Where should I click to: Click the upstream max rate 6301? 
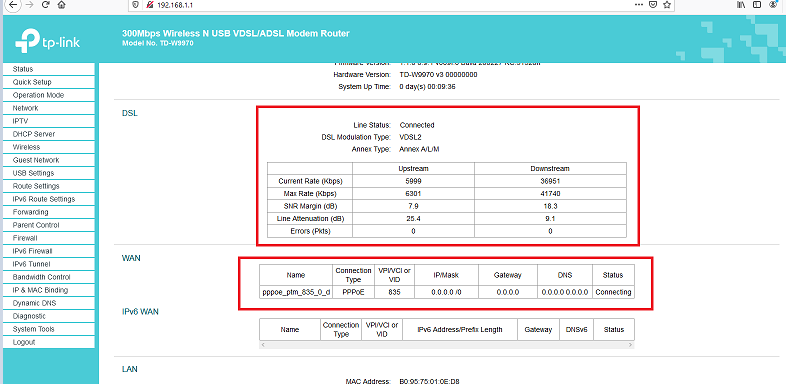414,194
